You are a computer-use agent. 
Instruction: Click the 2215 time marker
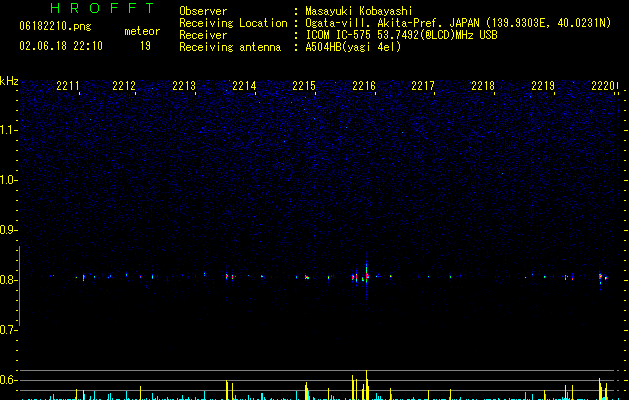coord(304,86)
